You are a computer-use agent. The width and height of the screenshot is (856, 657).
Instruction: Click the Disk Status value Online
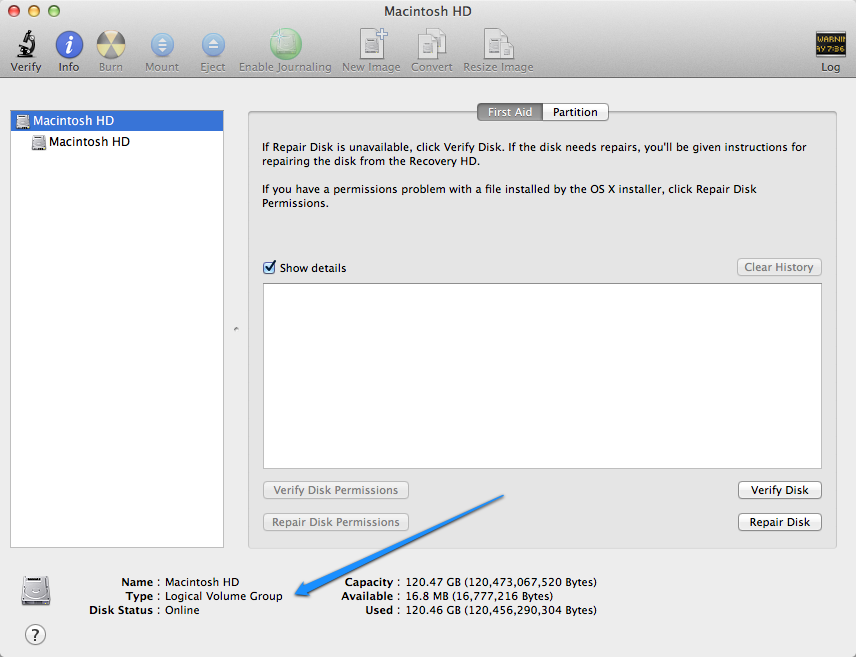click(x=182, y=610)
